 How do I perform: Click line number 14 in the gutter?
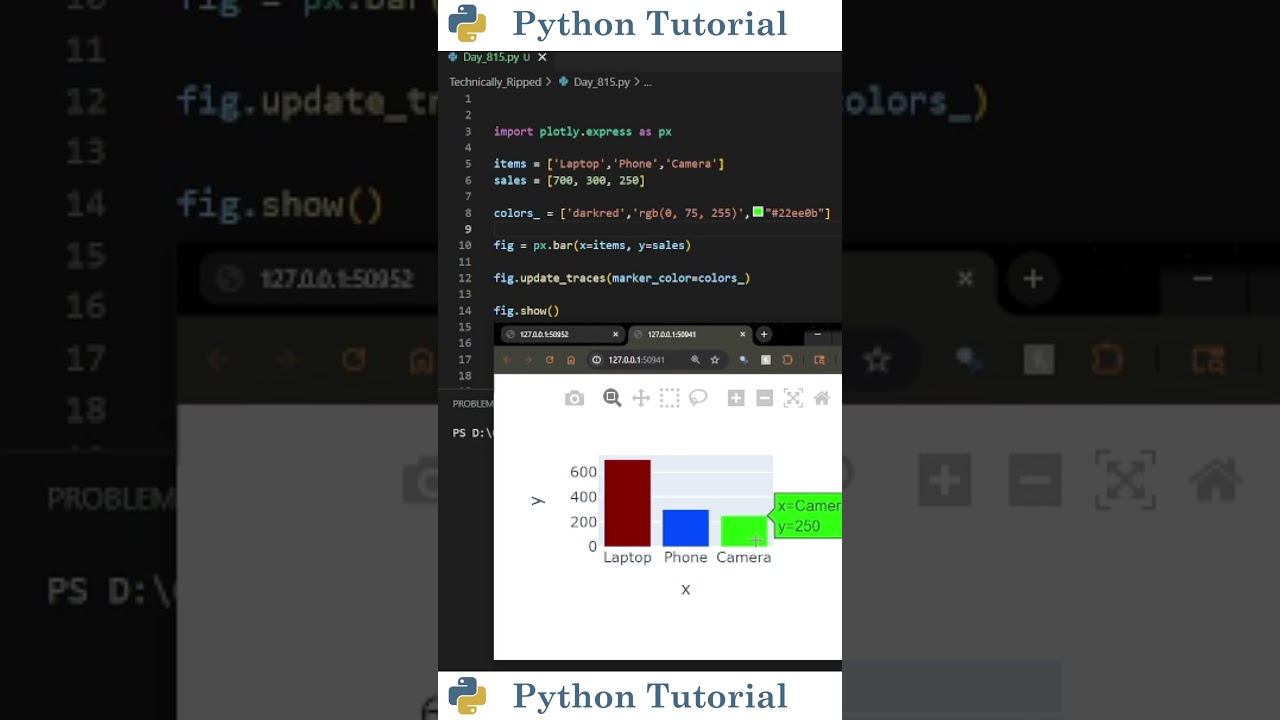point(465,311)
